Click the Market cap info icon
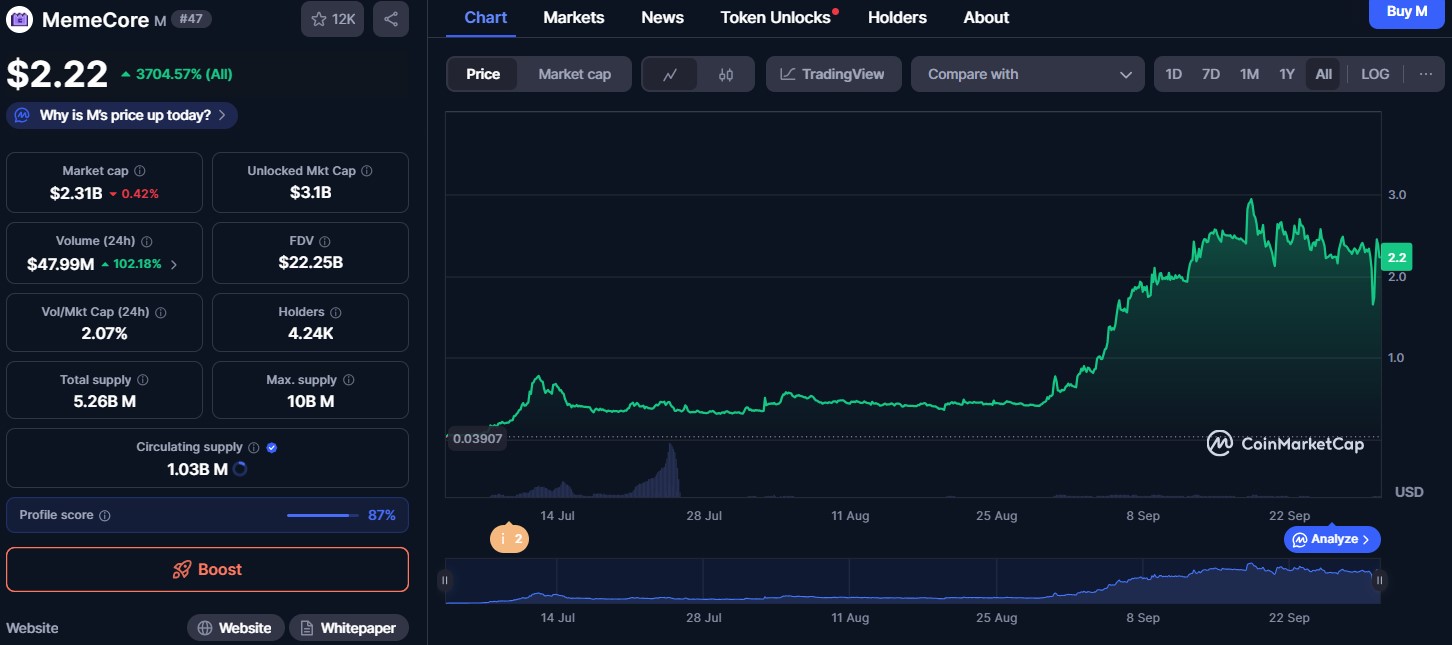This screenshot has width=1452, height=645. point(140,171)
